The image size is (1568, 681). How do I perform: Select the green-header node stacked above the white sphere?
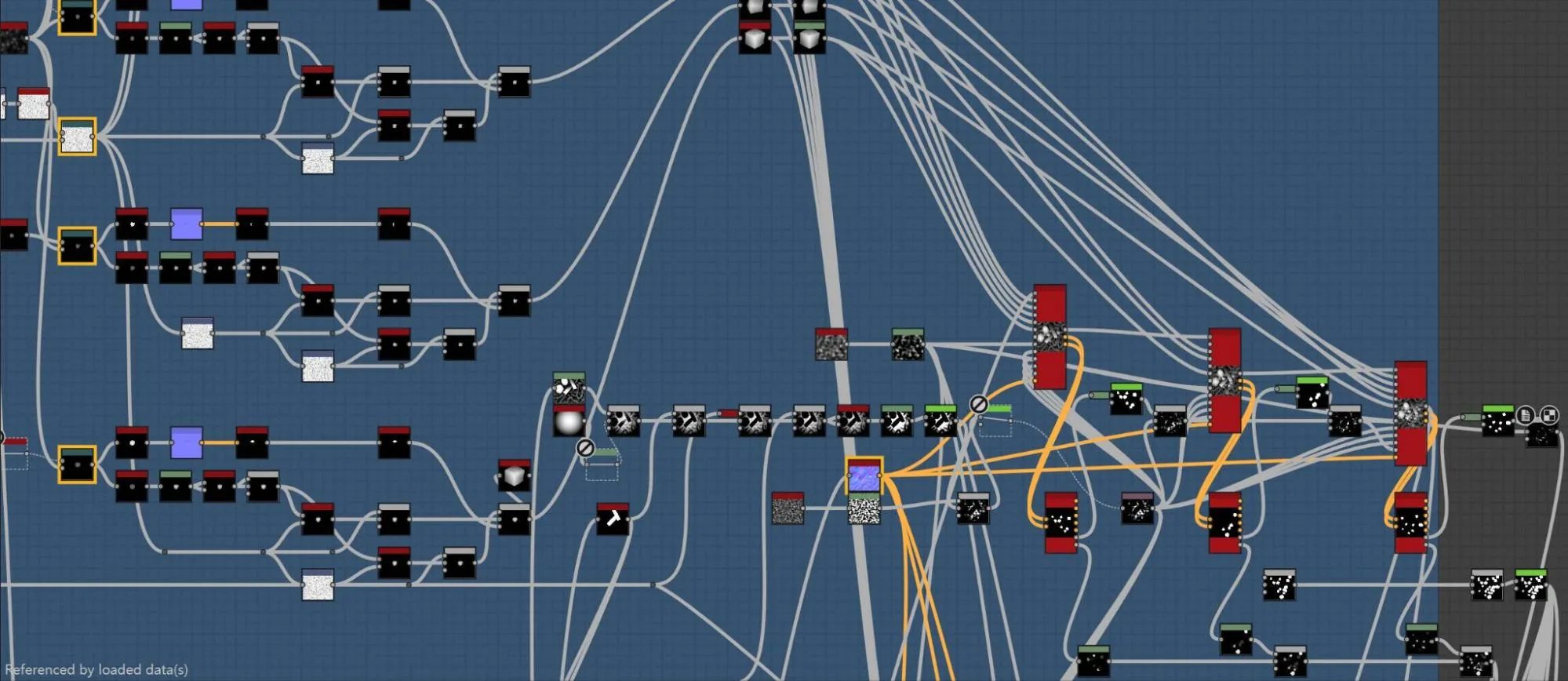tap(569, 389)
